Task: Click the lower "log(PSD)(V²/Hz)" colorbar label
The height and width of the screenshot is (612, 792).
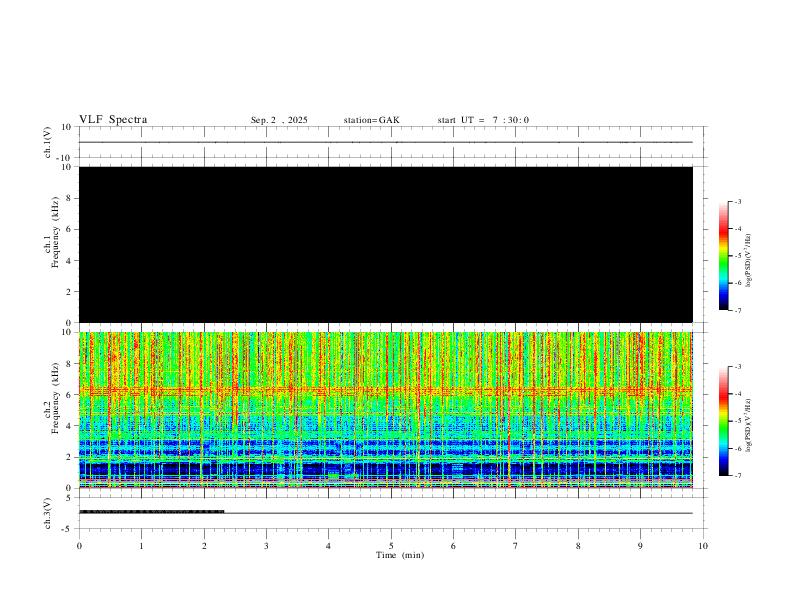Action: [748, 425]
